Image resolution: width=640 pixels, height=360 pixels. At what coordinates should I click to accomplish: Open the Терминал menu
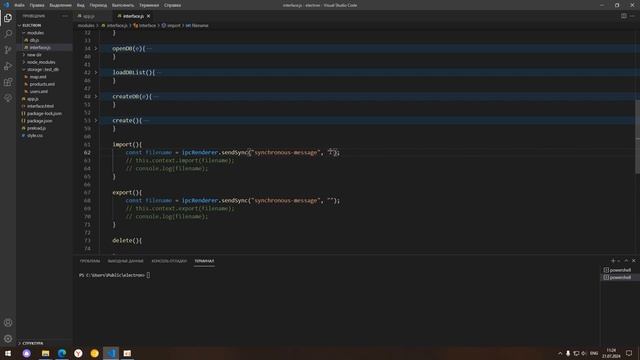(149, 5)
